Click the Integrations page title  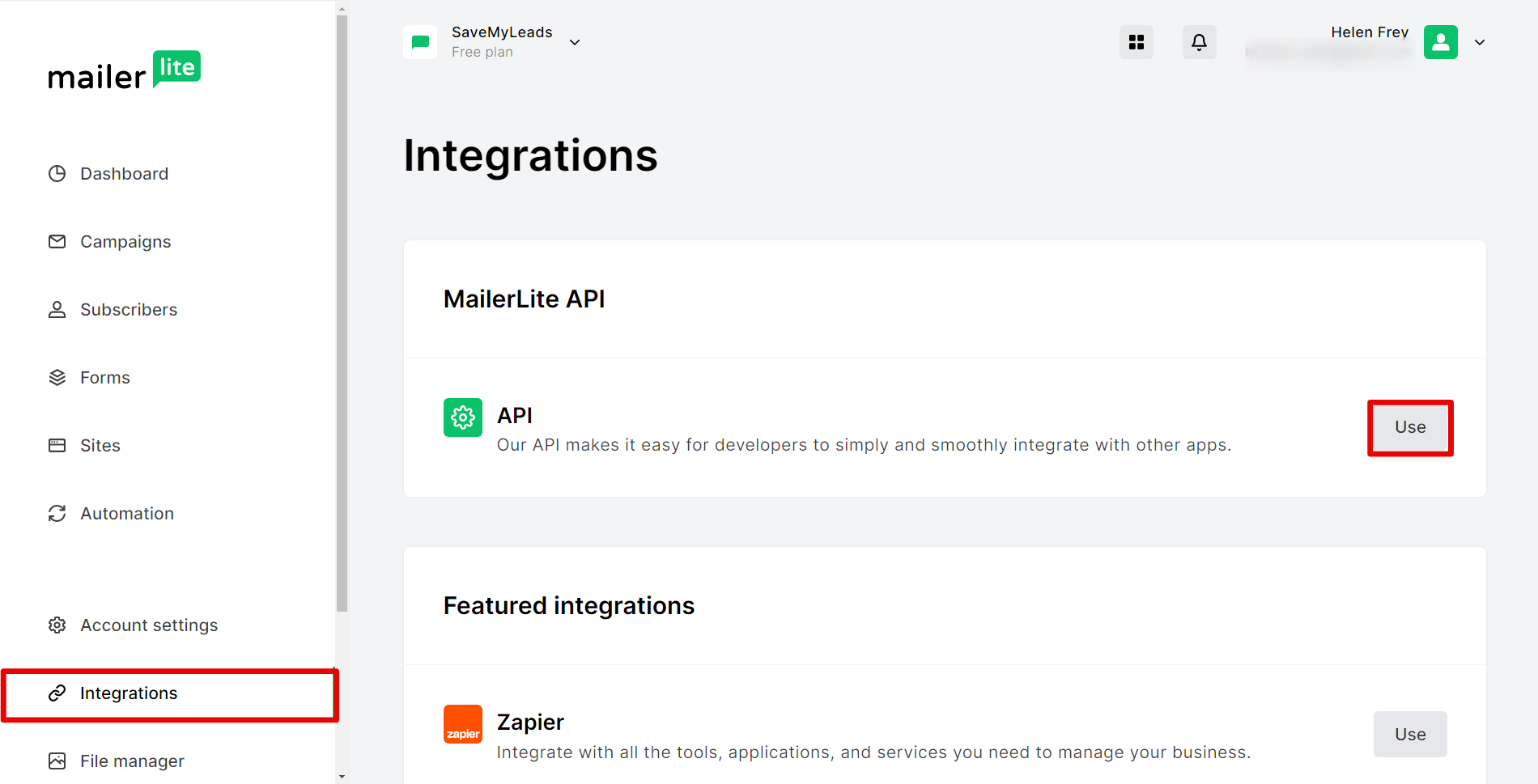[x=531, y=155]
